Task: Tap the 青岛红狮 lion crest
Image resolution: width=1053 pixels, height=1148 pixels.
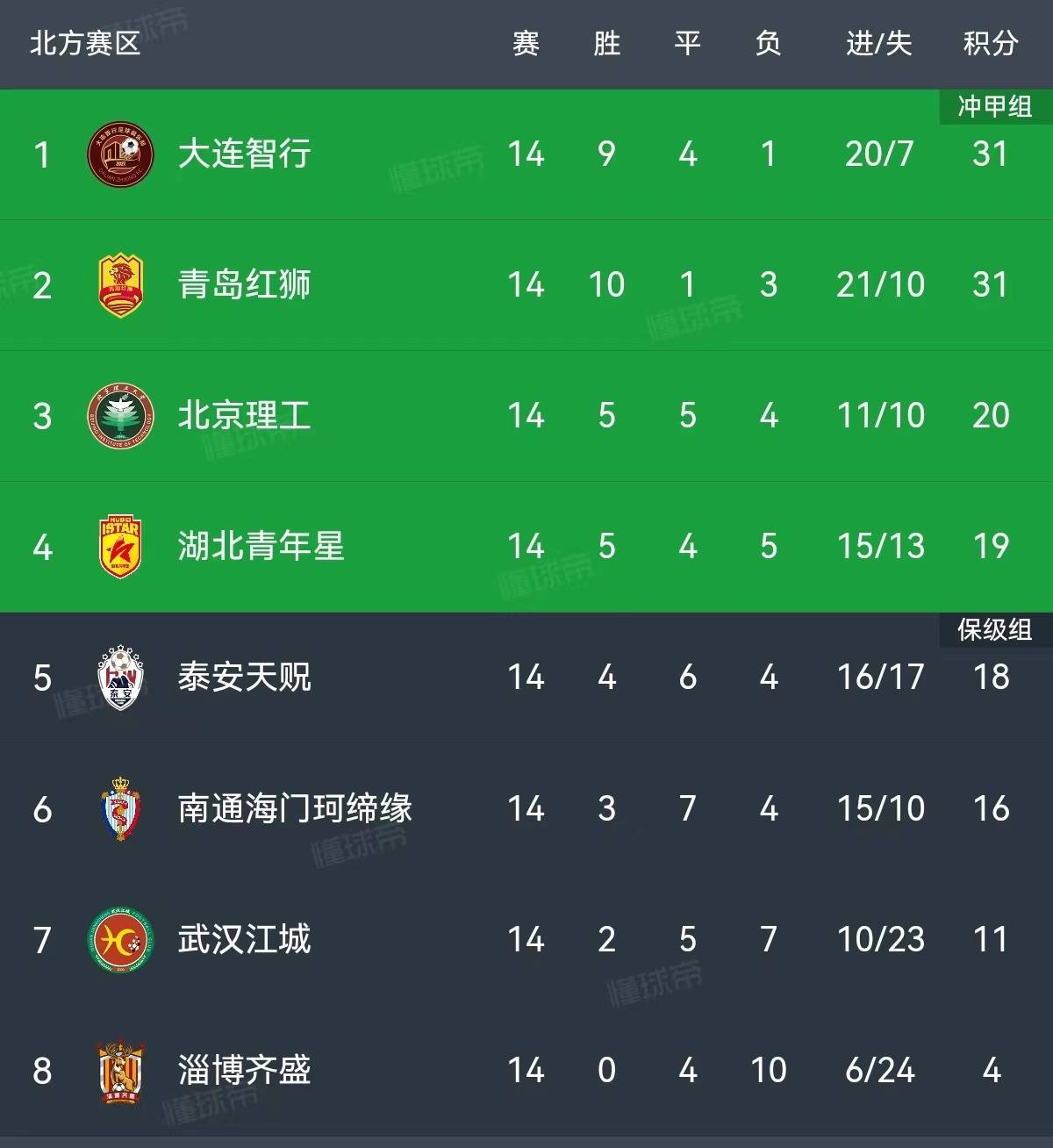Action: (121, 285)
